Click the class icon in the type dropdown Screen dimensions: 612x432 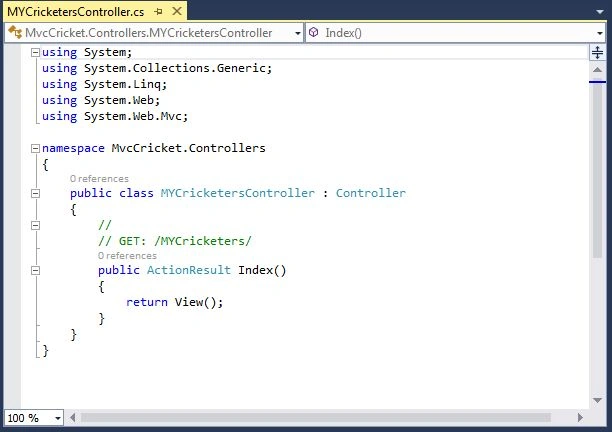pyautogui.click(x=15, y=32)
